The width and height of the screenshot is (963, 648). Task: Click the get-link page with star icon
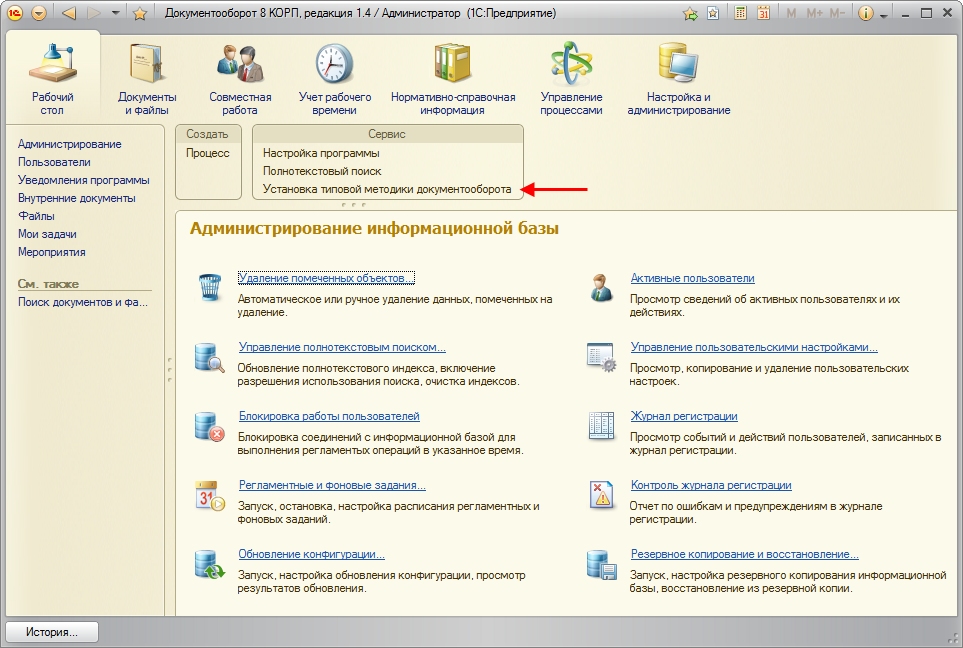(x=713, y=14)
